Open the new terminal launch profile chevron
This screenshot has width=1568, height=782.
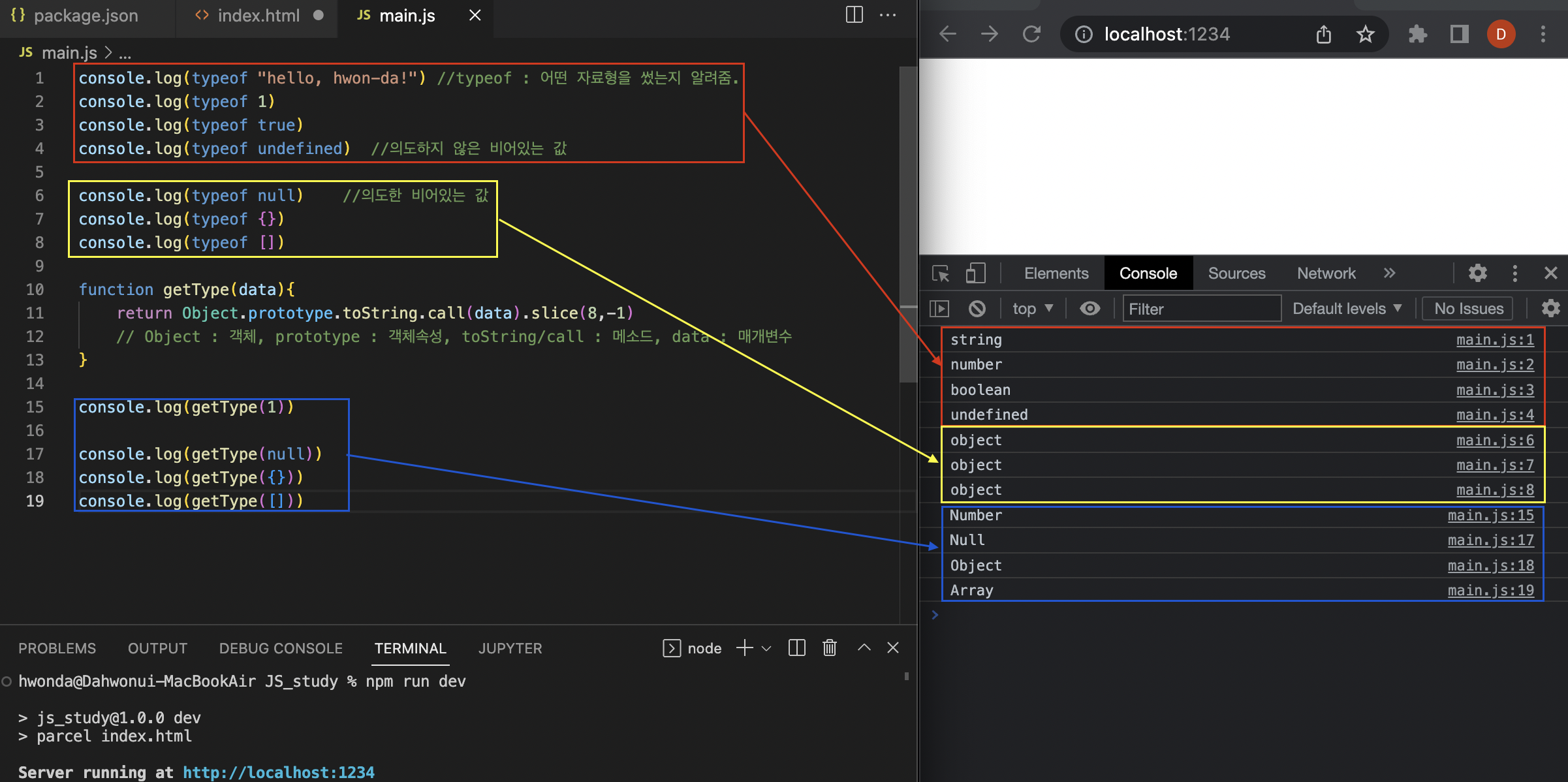pos(766,648)
